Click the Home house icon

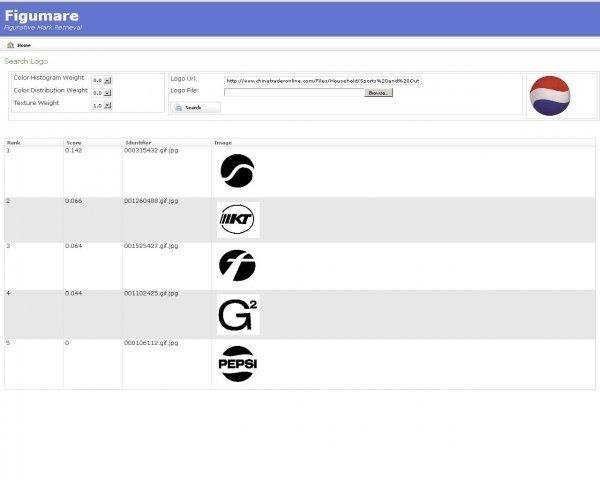pos(10,45)
